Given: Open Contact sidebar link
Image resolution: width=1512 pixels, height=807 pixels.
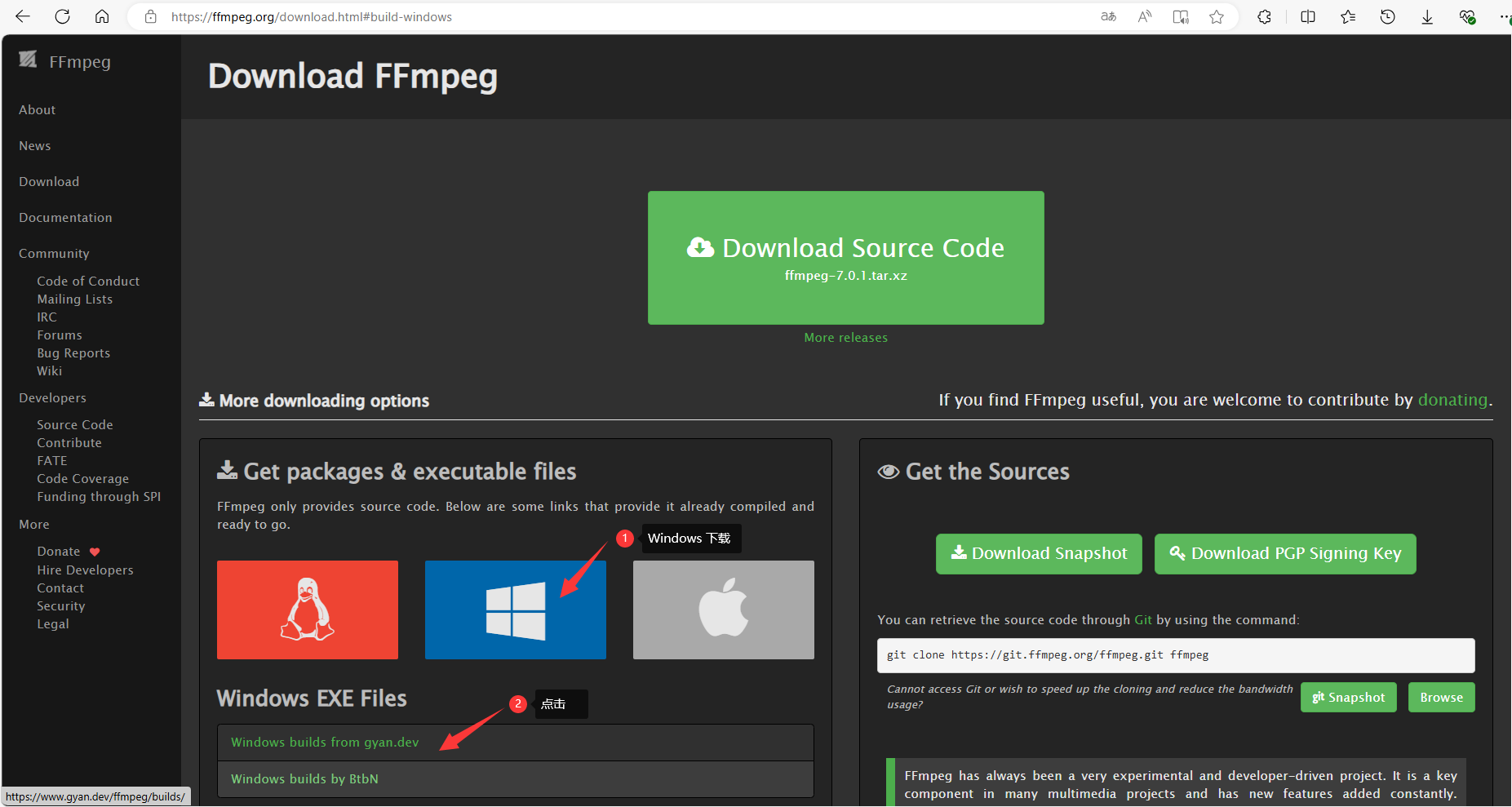Looking at the screenshot, I should click(x=60, y=588).
